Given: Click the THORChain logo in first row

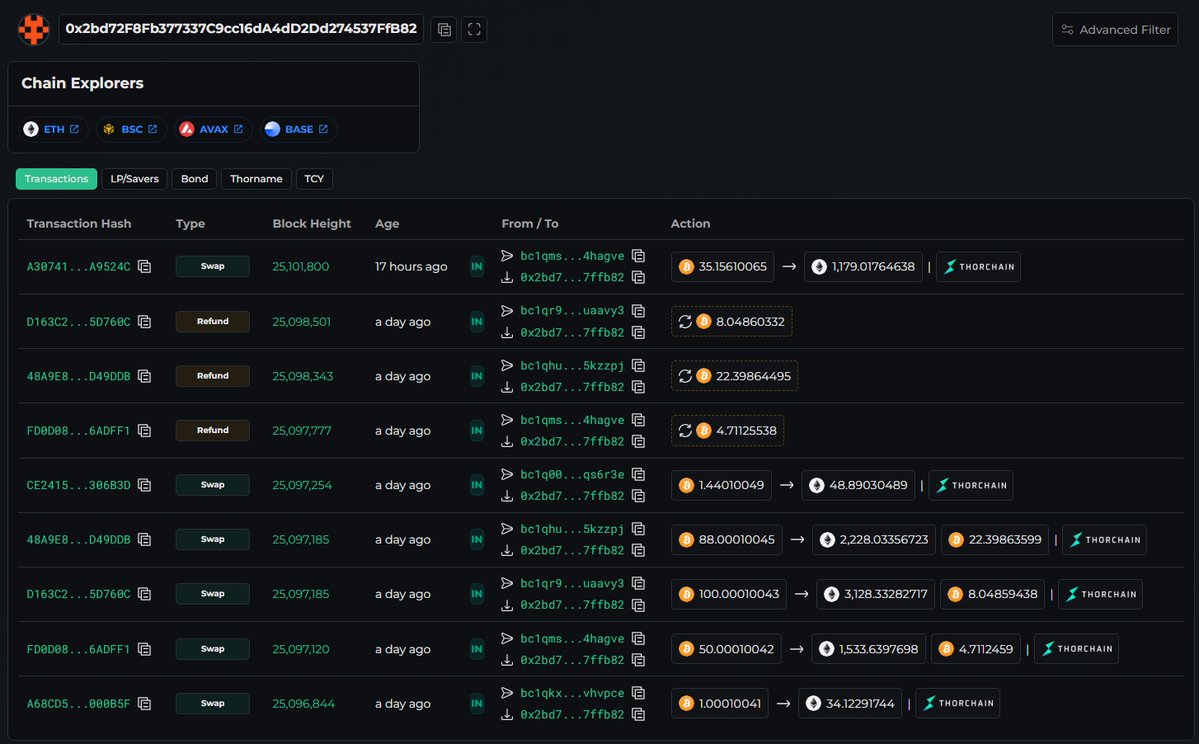Looking at the screenshot, I should (x=978, y=267).
